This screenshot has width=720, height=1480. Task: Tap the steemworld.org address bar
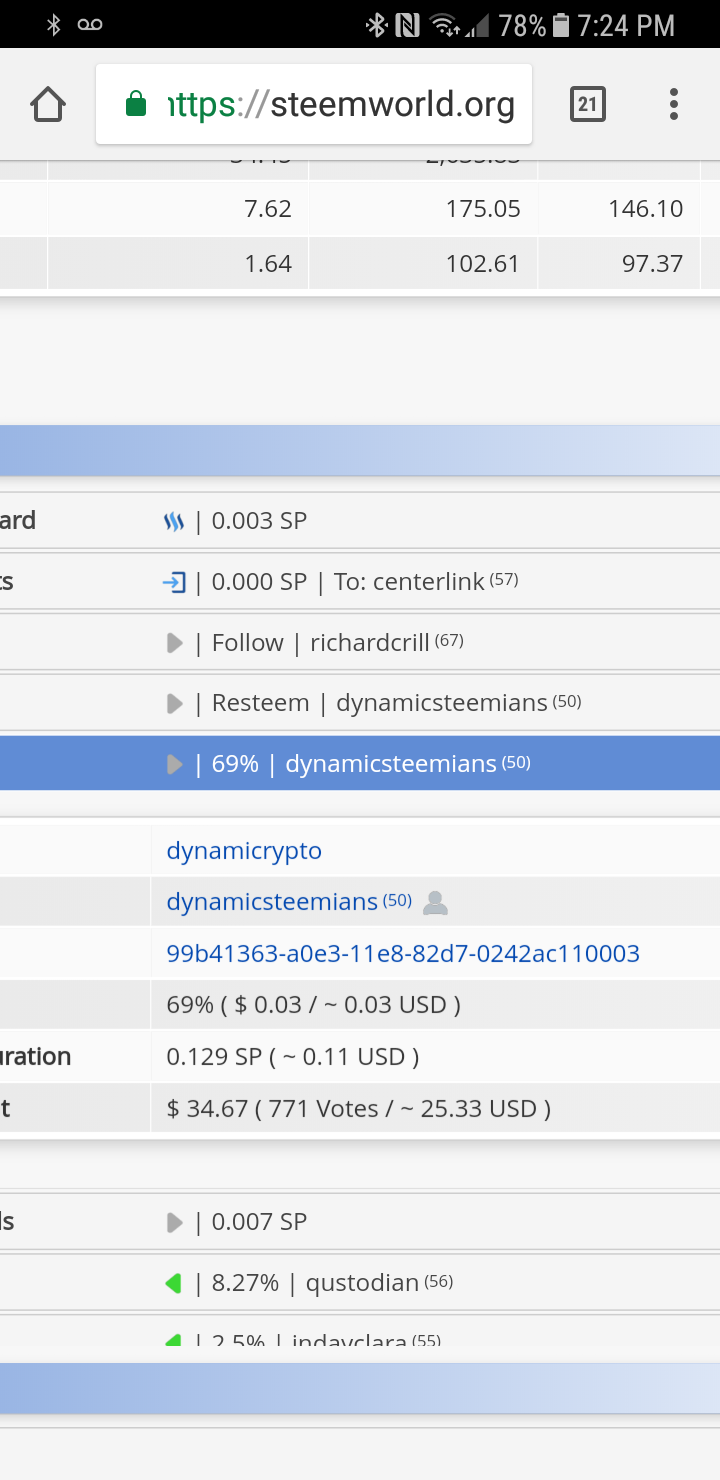(314, 104)
